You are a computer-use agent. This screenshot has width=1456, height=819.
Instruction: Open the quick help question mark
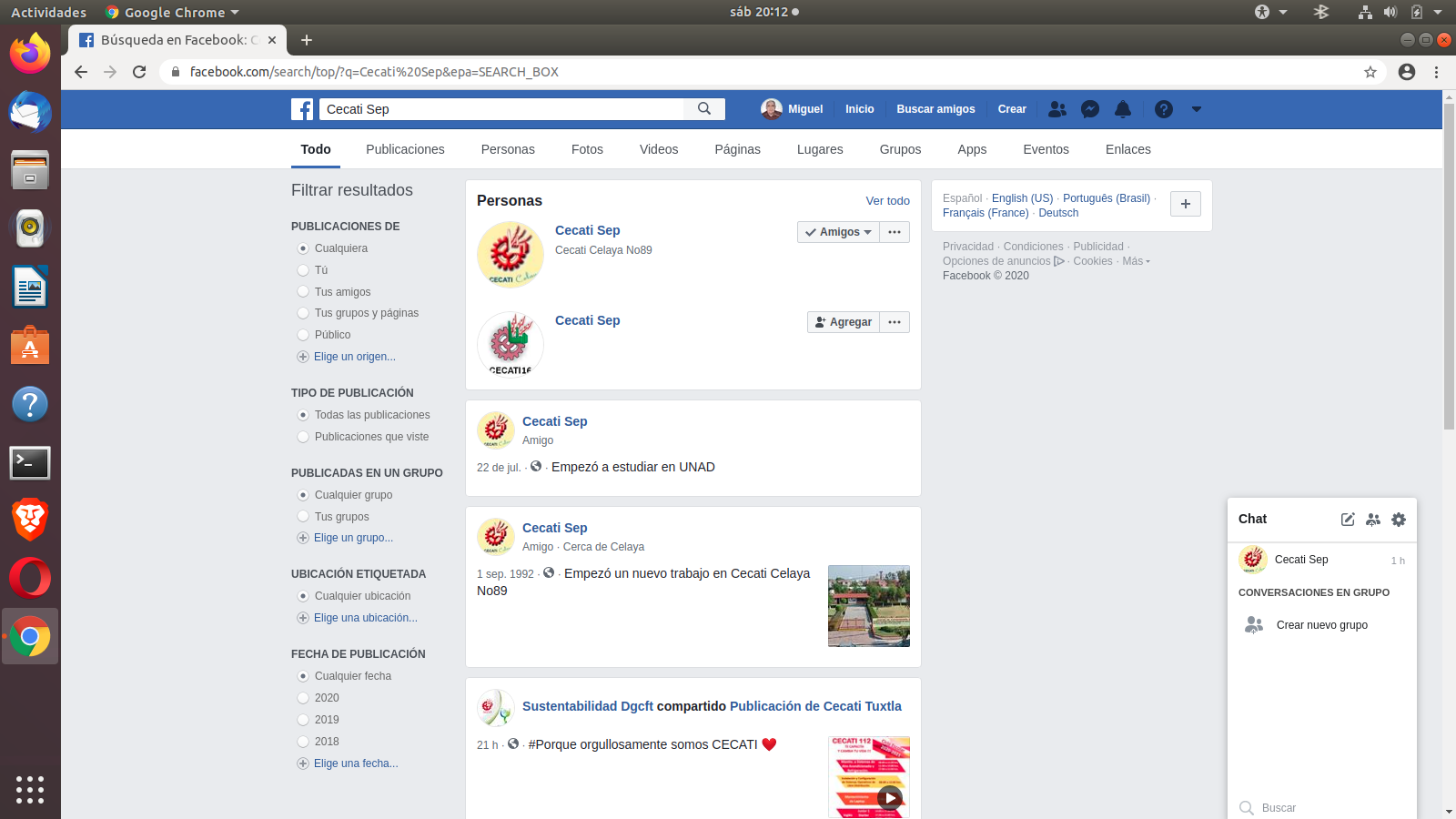(x=1163, y=109)
